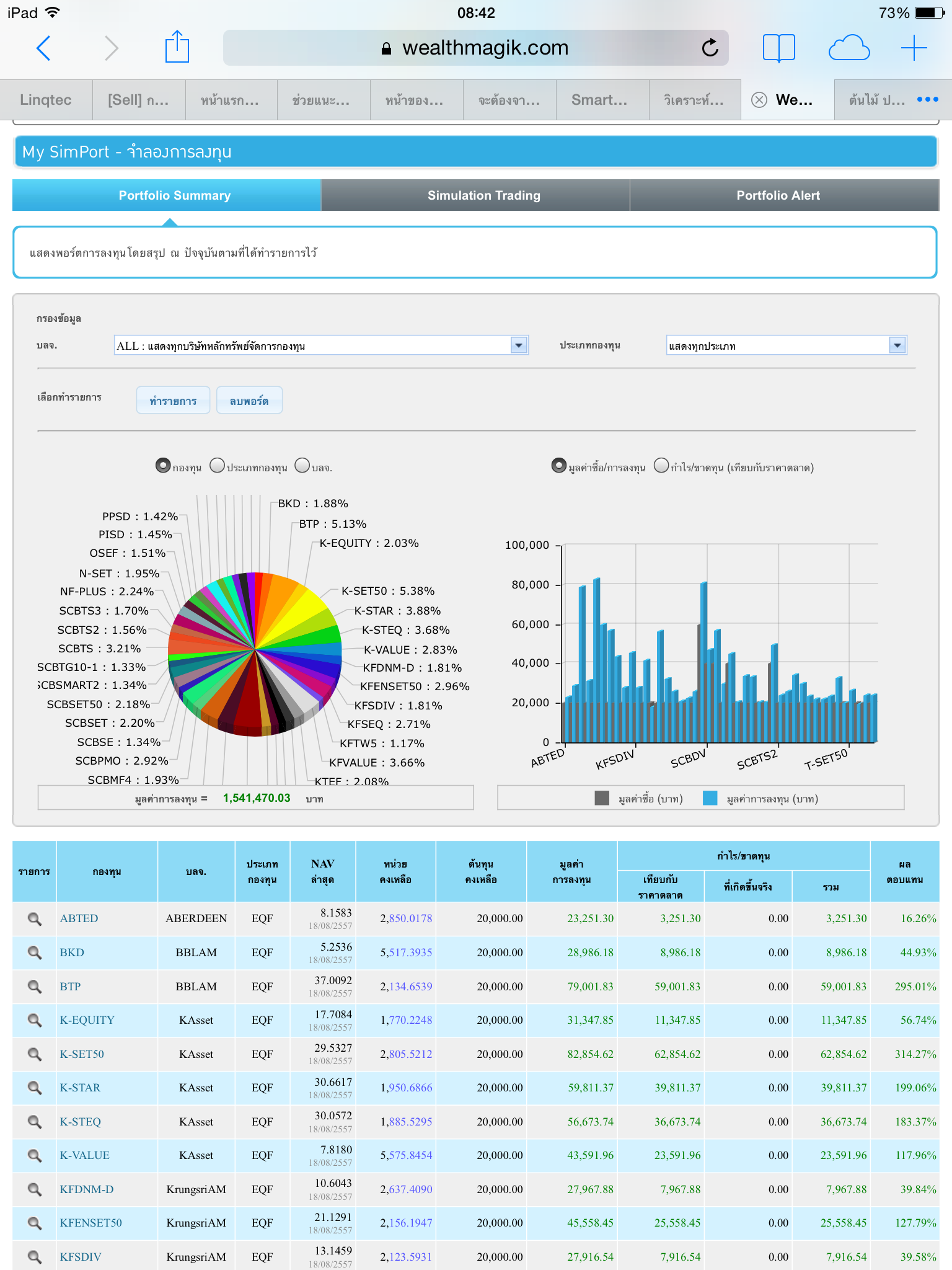Image resolution: width=952 pixels, height=1270 pixels.
Task: Close the current We... tab
Action: [759, 100]
